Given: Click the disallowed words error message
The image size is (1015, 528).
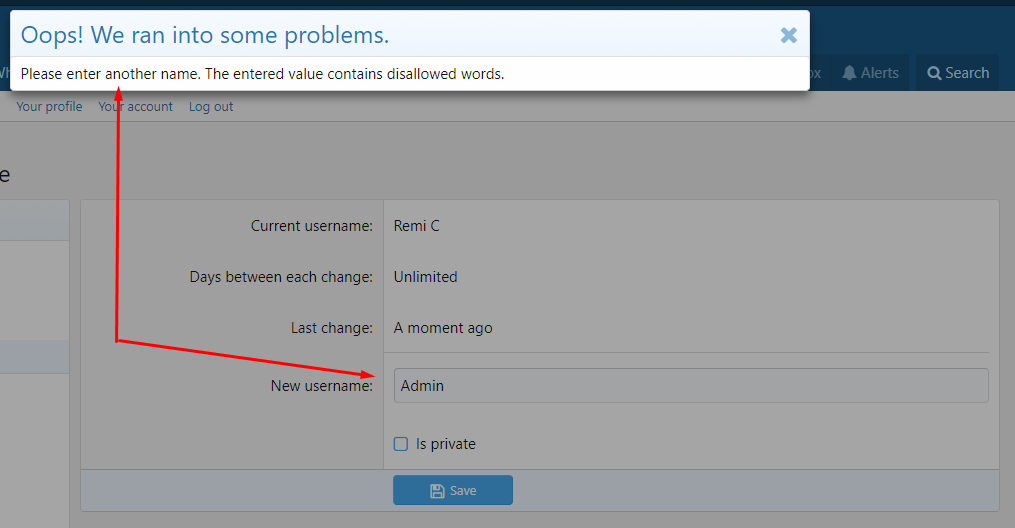Looking at the screenshot, I should pos(262,74).
